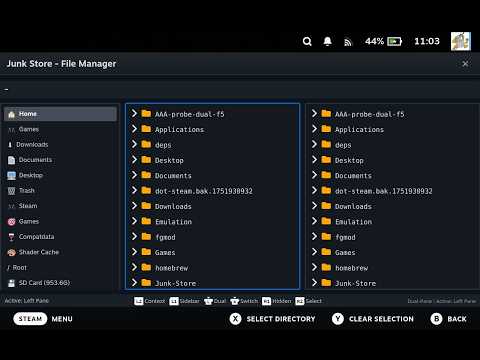Open the user profile avatar
Screen dimensions: 480x360
coord(461,41)
